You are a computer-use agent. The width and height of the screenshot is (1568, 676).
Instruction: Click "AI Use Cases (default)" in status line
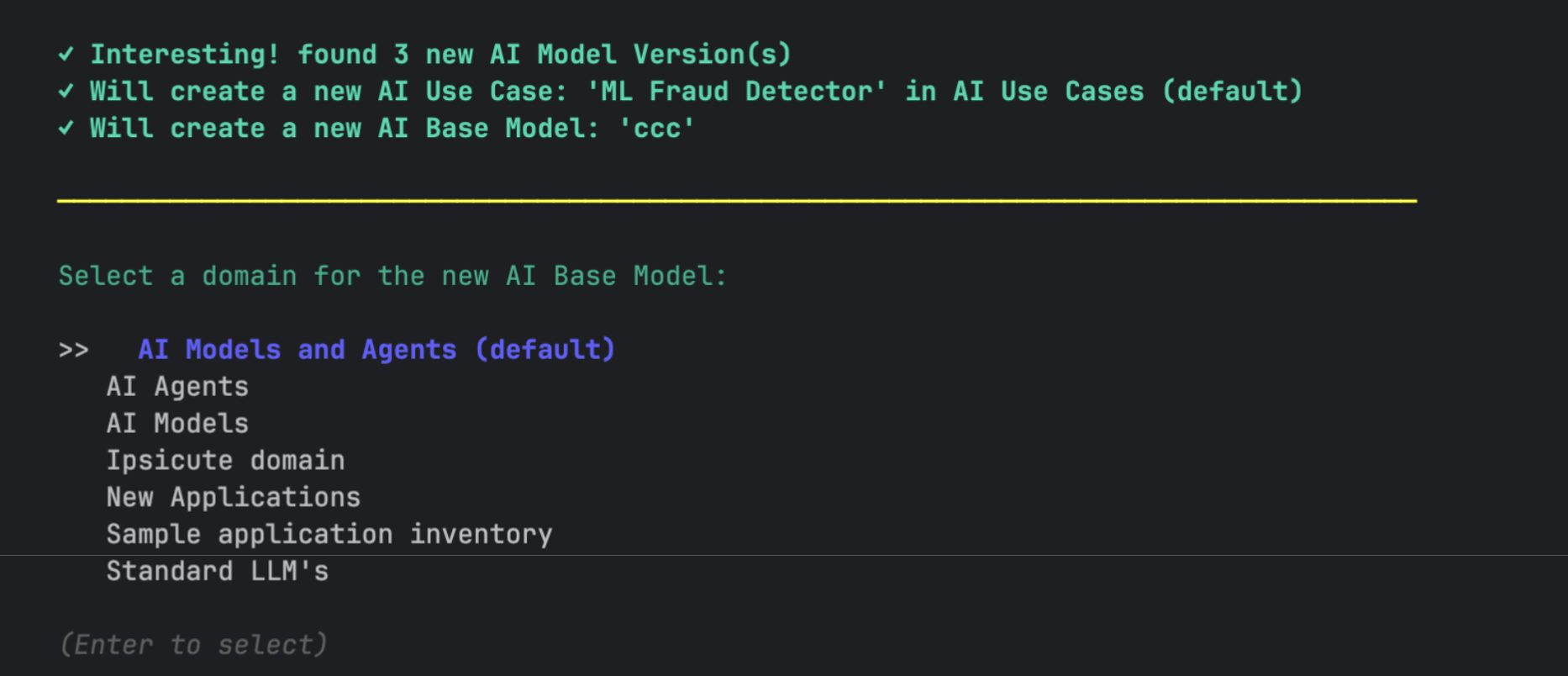pyautogui.click(x=1128, y=92)
